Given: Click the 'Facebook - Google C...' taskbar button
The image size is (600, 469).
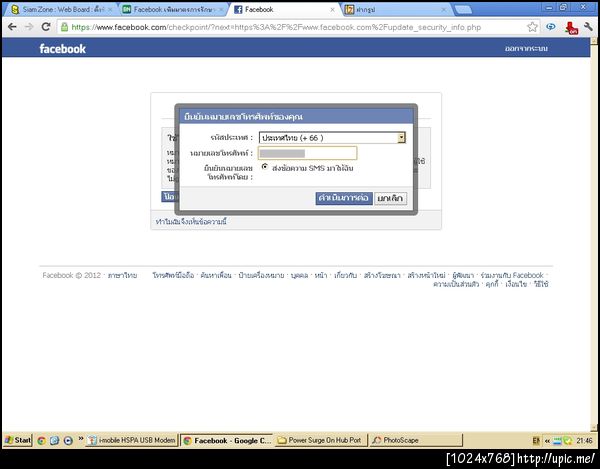Looking at the screenshot, I should (x=227, y=440).
